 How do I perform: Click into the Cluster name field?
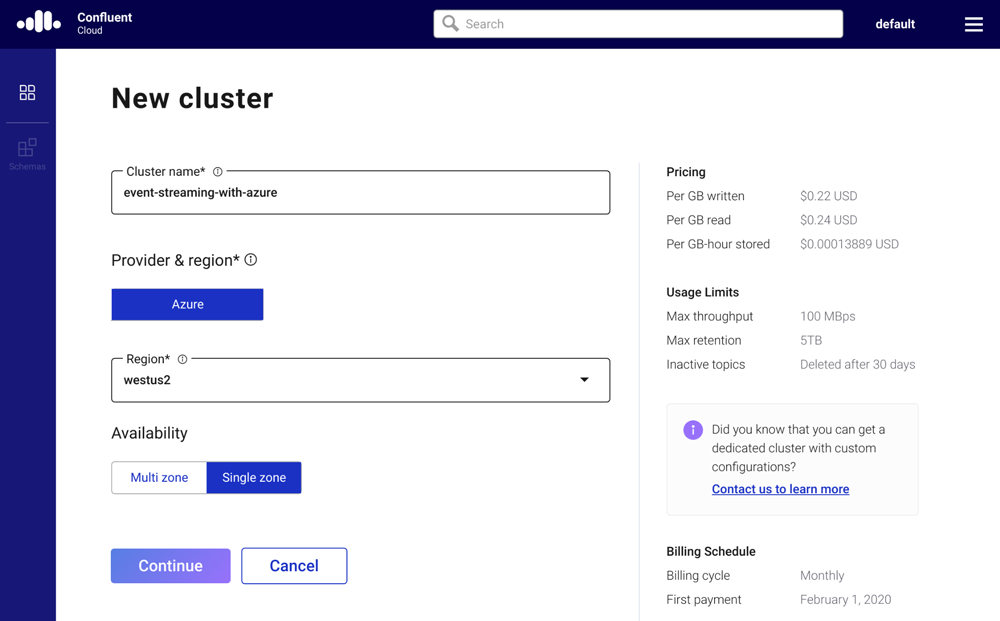click(x=360, y=193)
